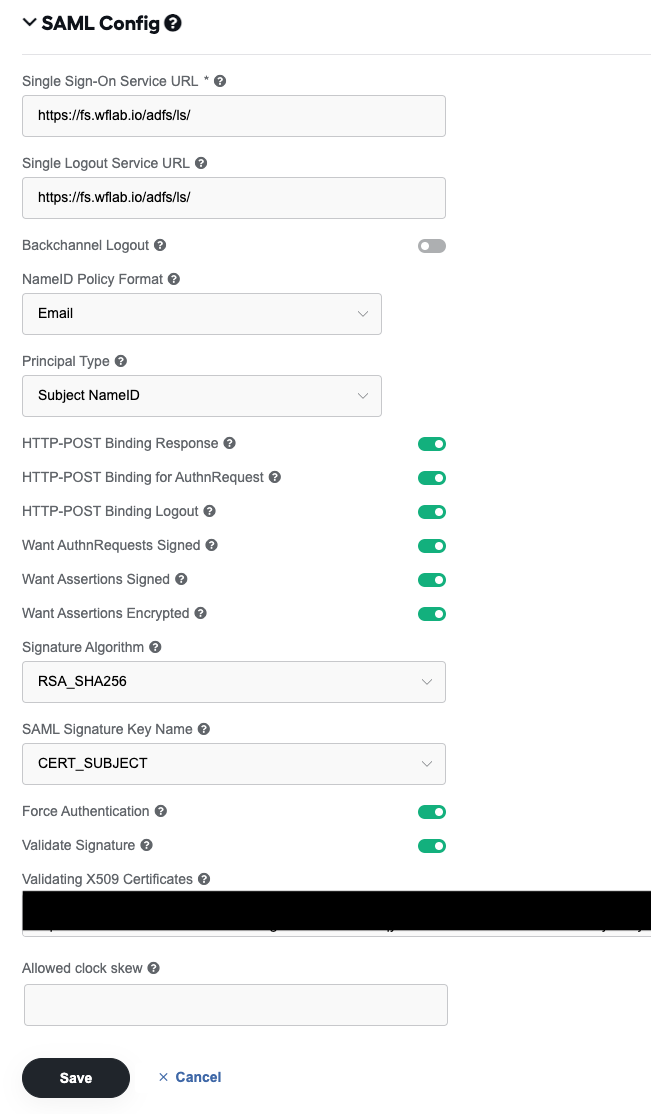Image resolution: width=651 pixels, height=1114 pixels.
Task: Turn off Force Authentication toggle
Action: 431,812
